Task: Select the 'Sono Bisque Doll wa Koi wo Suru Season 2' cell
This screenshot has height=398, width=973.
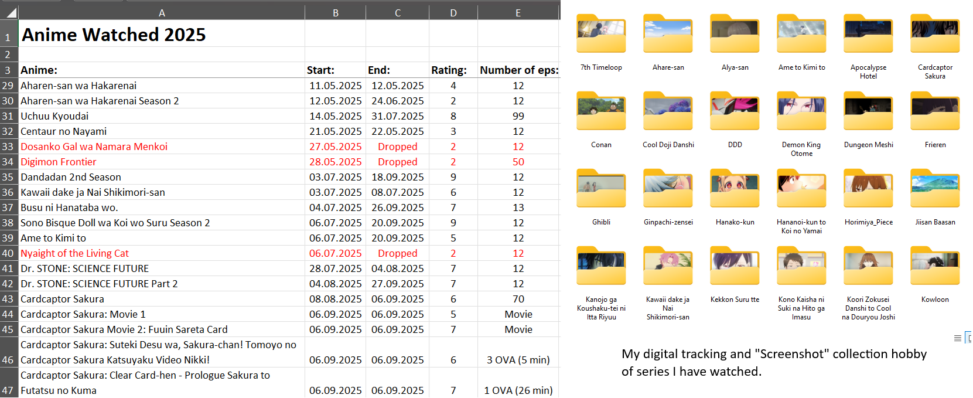Action: click(161, 222)
